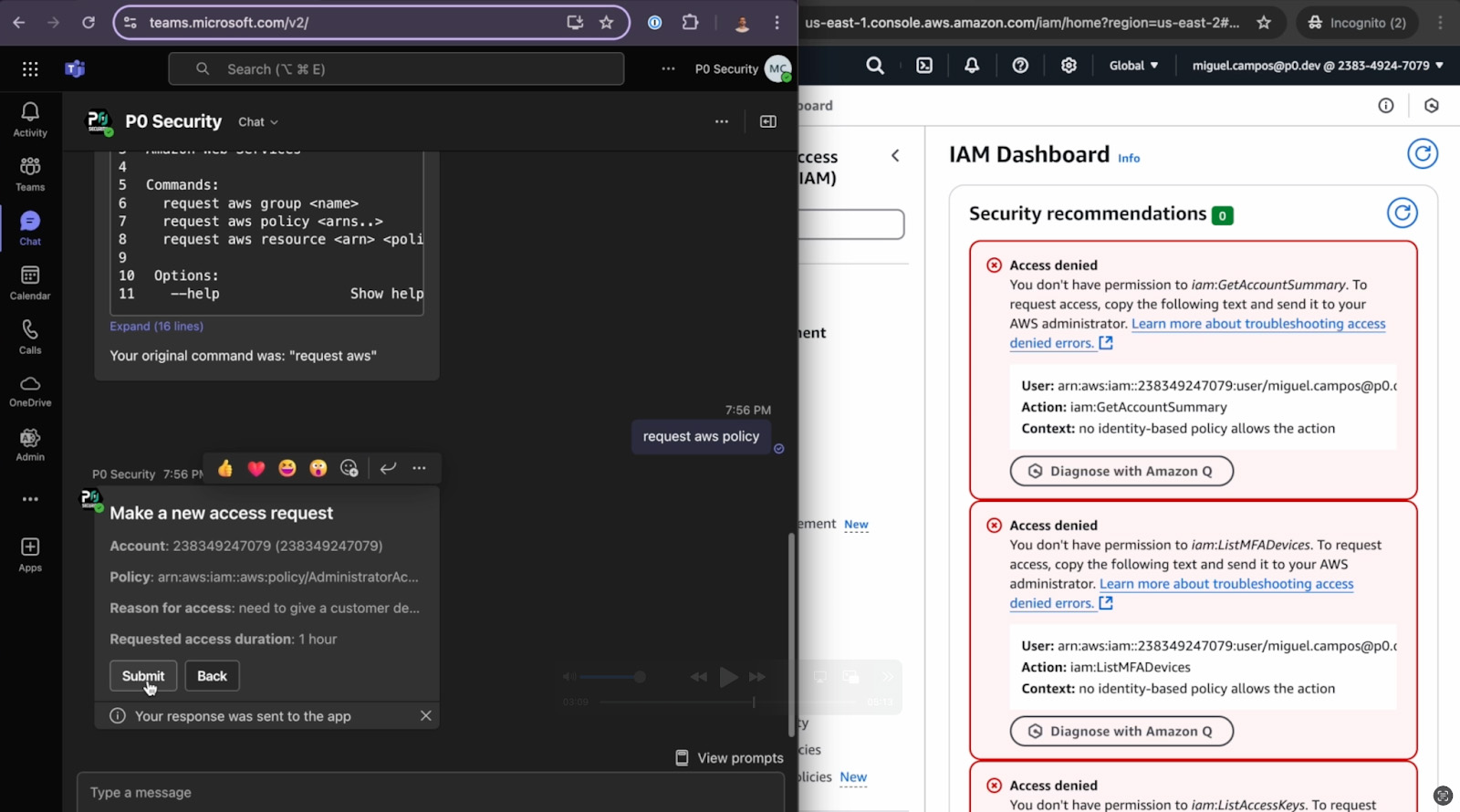Refresh Security recommendations
The height and width of the screenshot is (812, 1460).
[x=1403, y=213]
